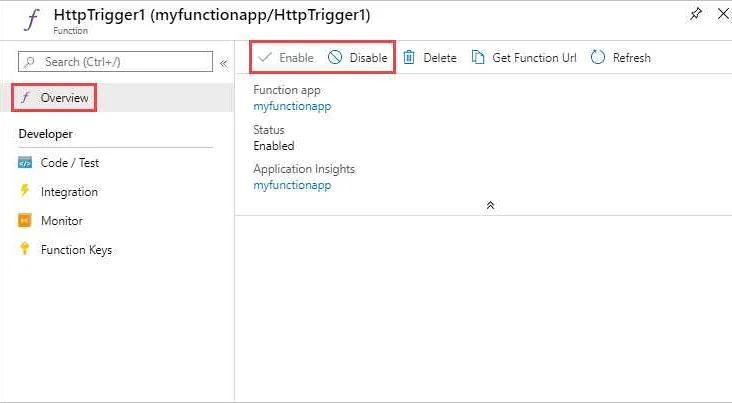
Task: Click the Enable button label
Action: (296, 57)
